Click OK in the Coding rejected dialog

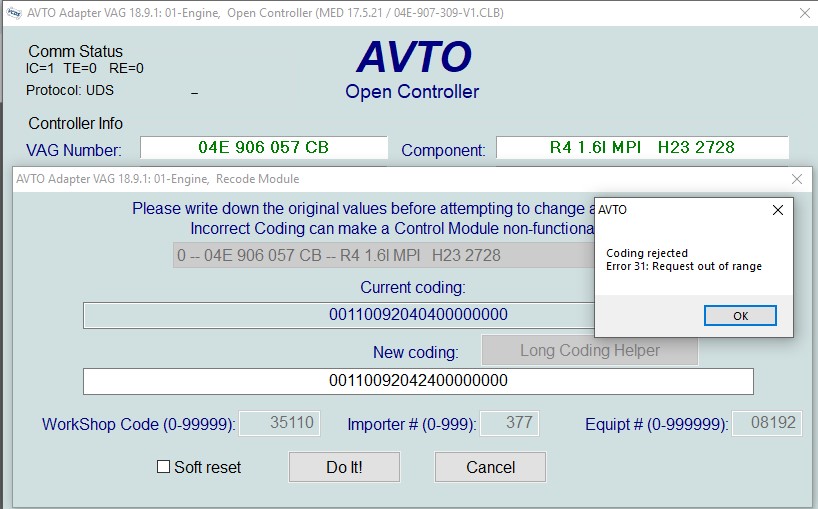tap(740, 316)
